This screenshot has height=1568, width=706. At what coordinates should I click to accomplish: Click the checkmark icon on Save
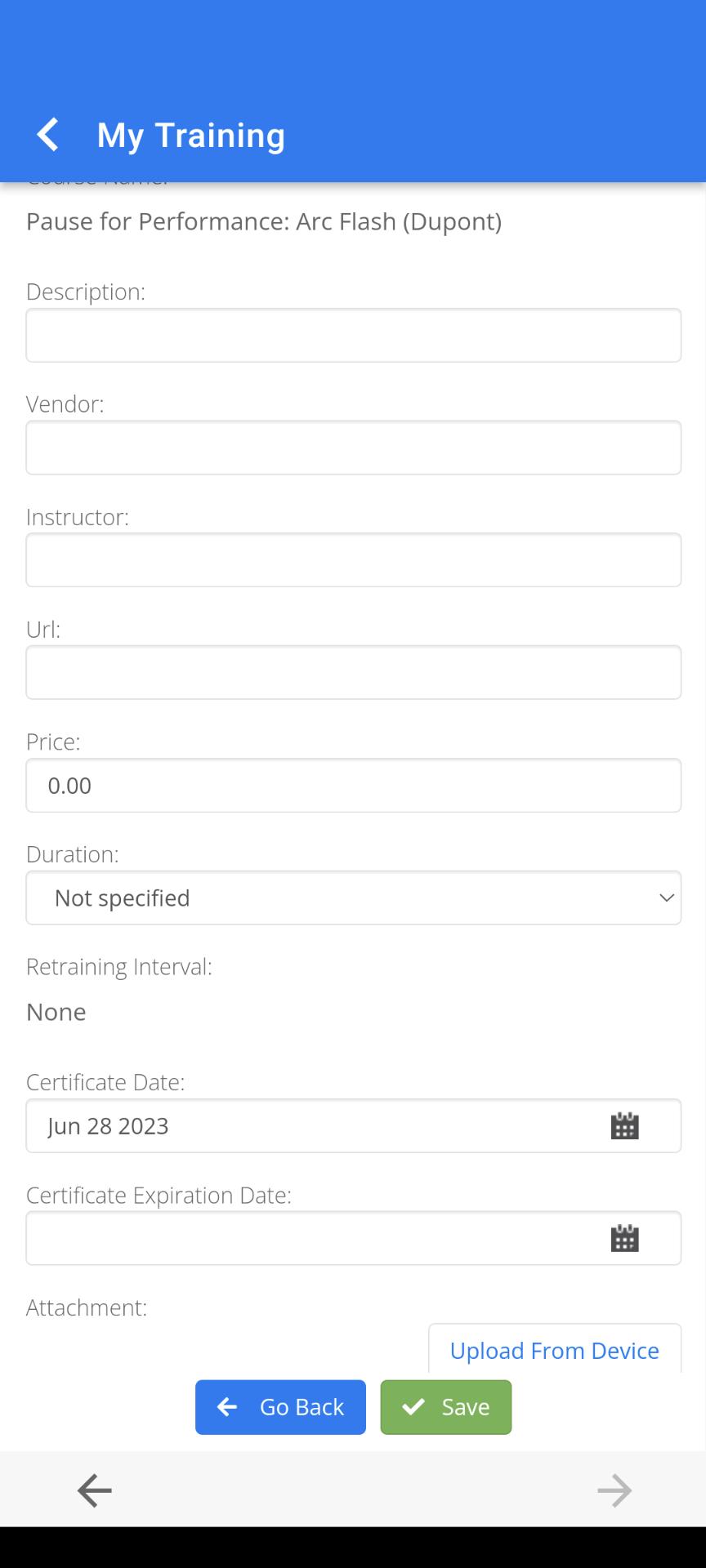(413, 1406)
